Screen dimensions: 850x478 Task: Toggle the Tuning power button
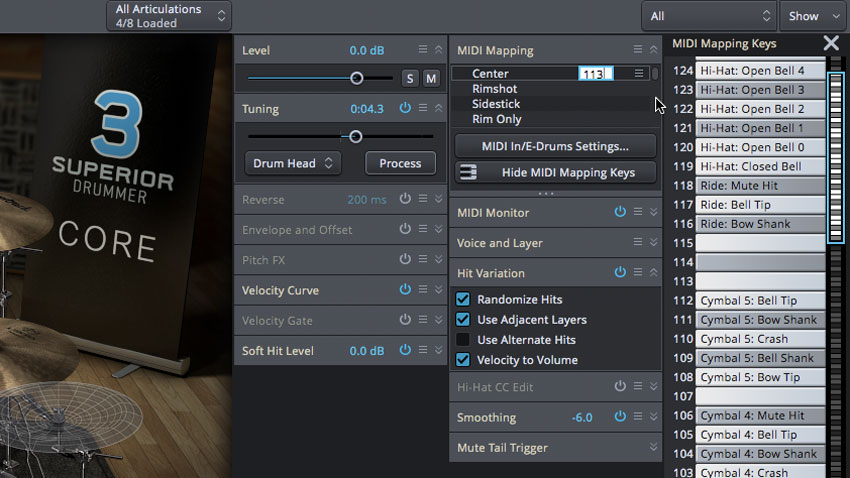pyautogui.click(x=405, y=108)
